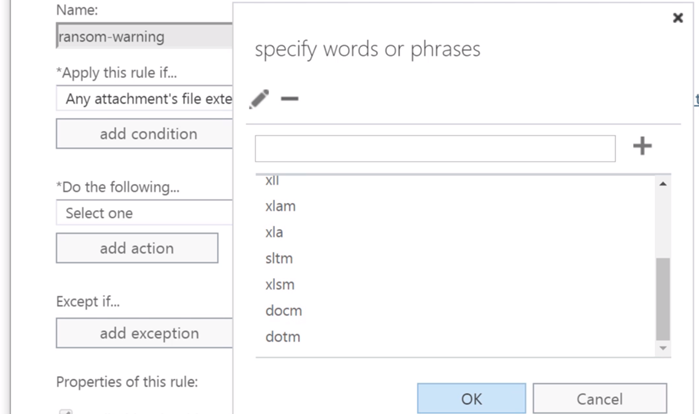The height and width of the screenshot is (414, 700).
Task: Click the add action button
Action: (137, 248)
